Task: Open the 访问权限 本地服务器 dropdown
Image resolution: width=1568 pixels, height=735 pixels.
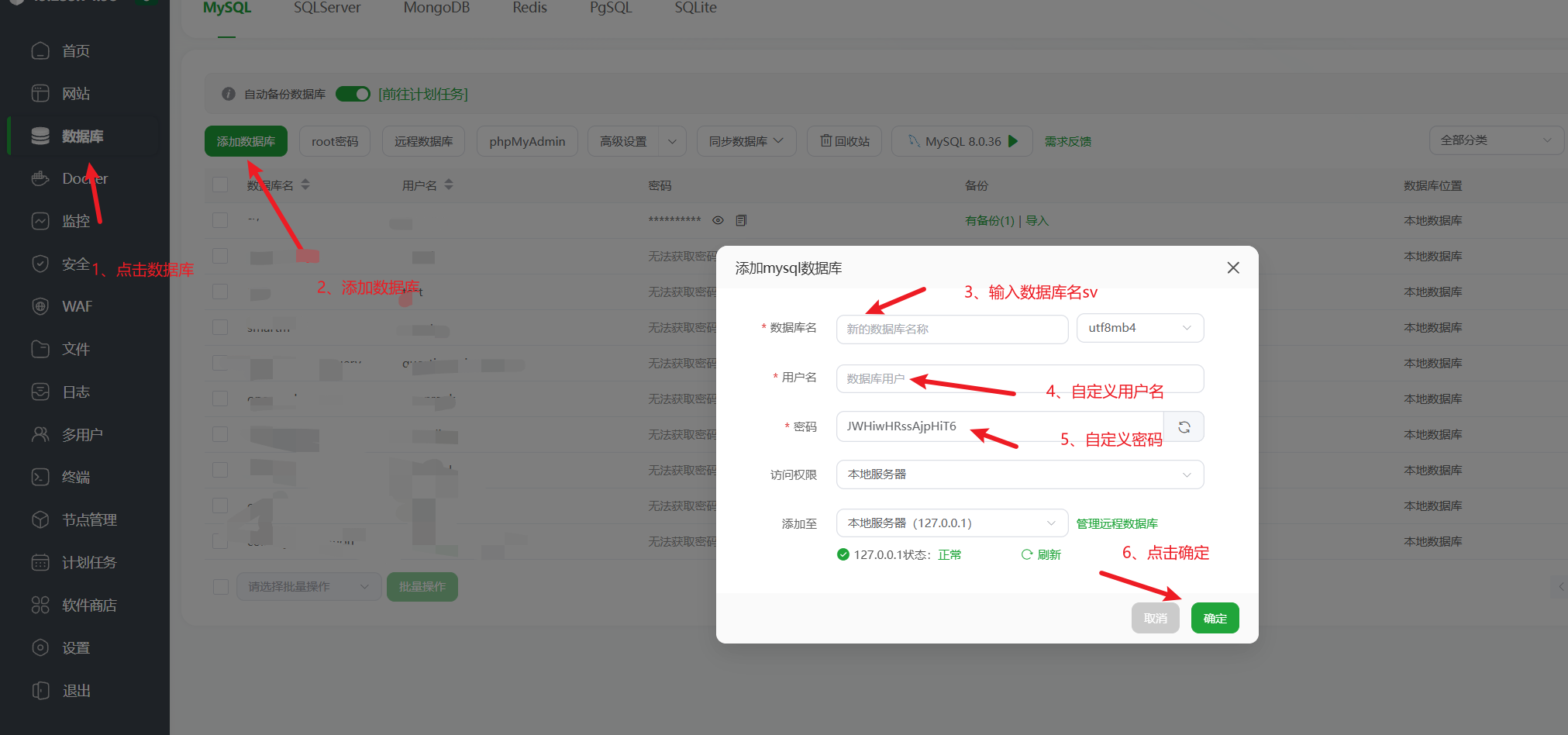Action: (1020, 474)
